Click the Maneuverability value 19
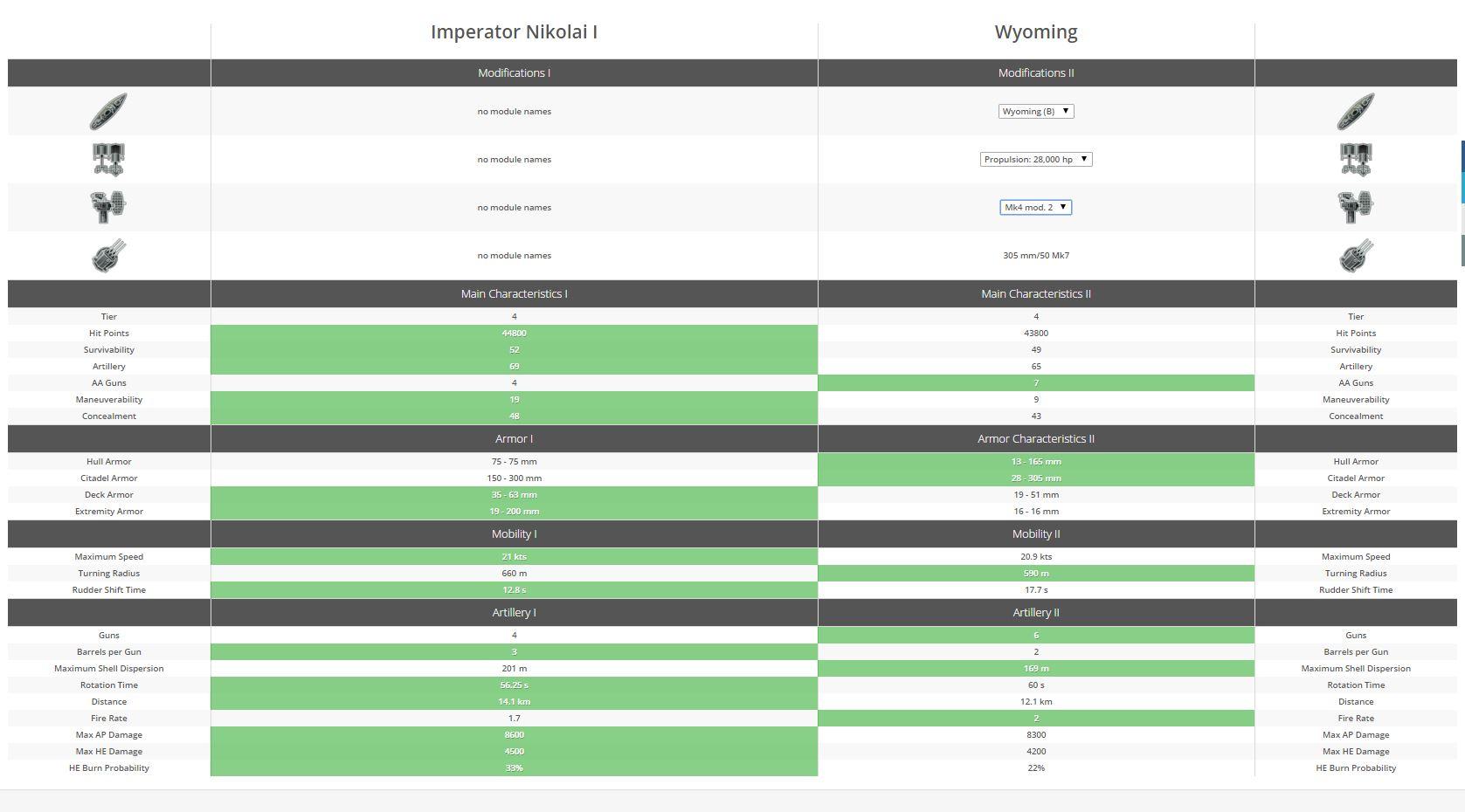Viewport: 1465px width, 812px height. [514, 399]
